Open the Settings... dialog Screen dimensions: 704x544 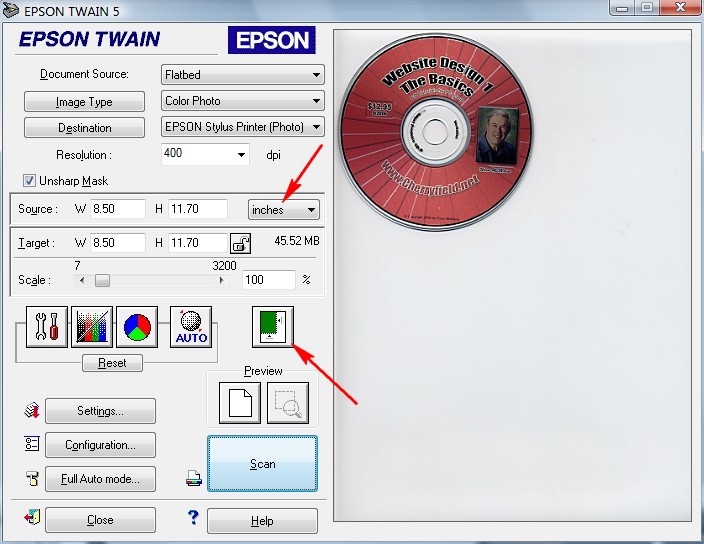[101, 411]
